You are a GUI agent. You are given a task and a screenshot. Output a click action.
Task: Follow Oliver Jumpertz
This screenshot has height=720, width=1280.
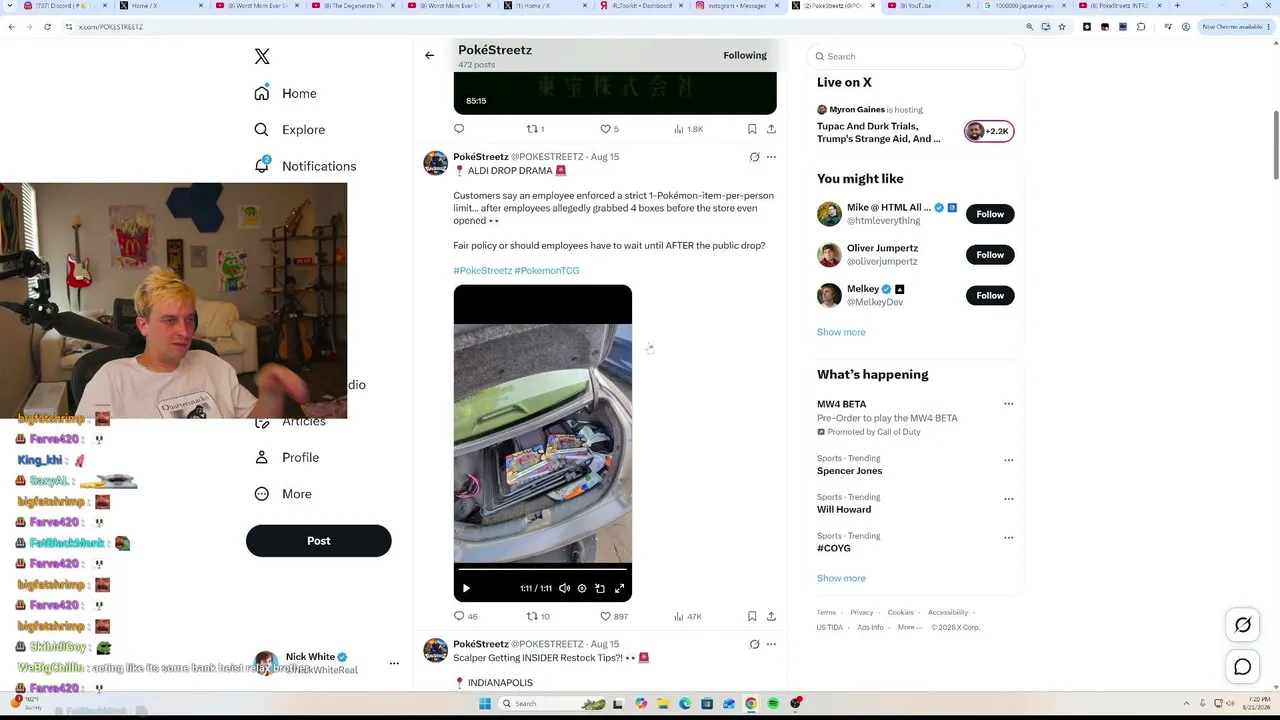tap(990, 255)
